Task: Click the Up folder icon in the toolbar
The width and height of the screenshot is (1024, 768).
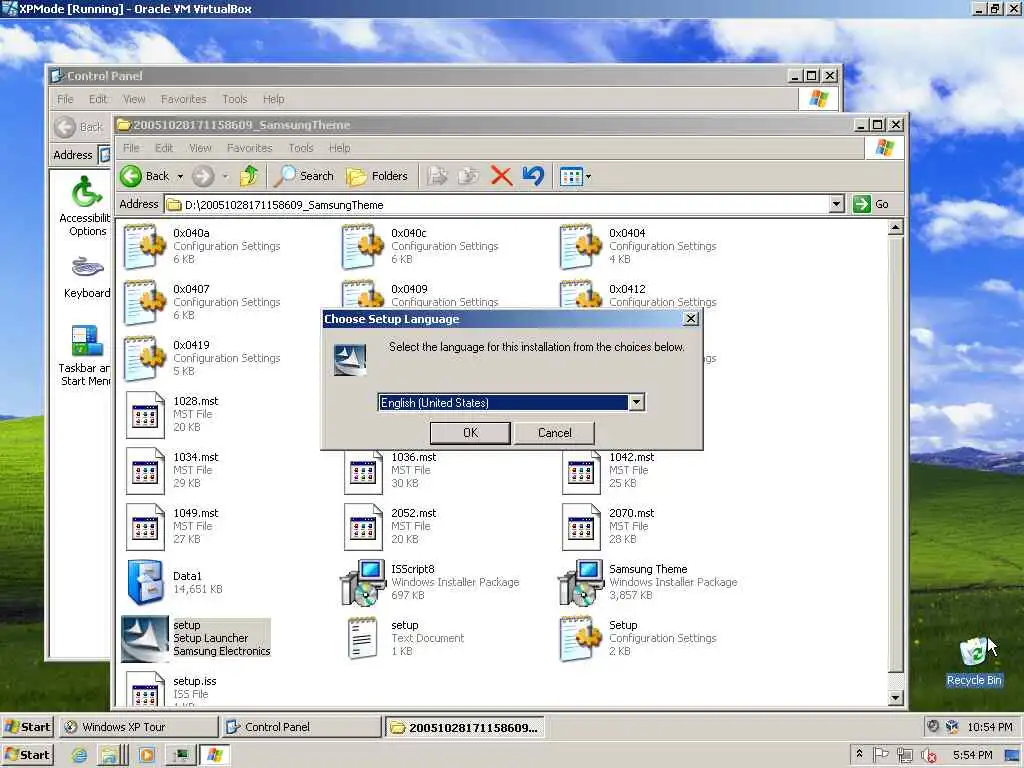Action: (x=249, y=176)
